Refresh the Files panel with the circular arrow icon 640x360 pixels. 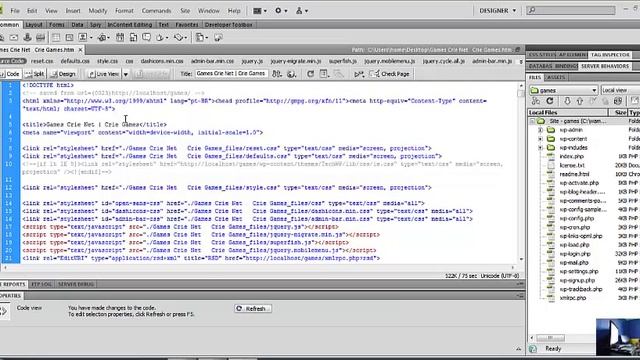click(550, 101)
